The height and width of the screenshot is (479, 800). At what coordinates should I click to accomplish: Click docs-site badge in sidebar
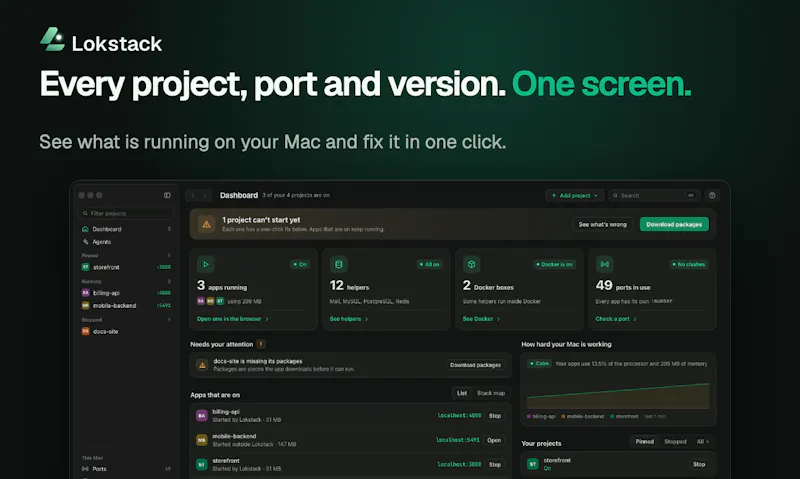tap(86, 331)
